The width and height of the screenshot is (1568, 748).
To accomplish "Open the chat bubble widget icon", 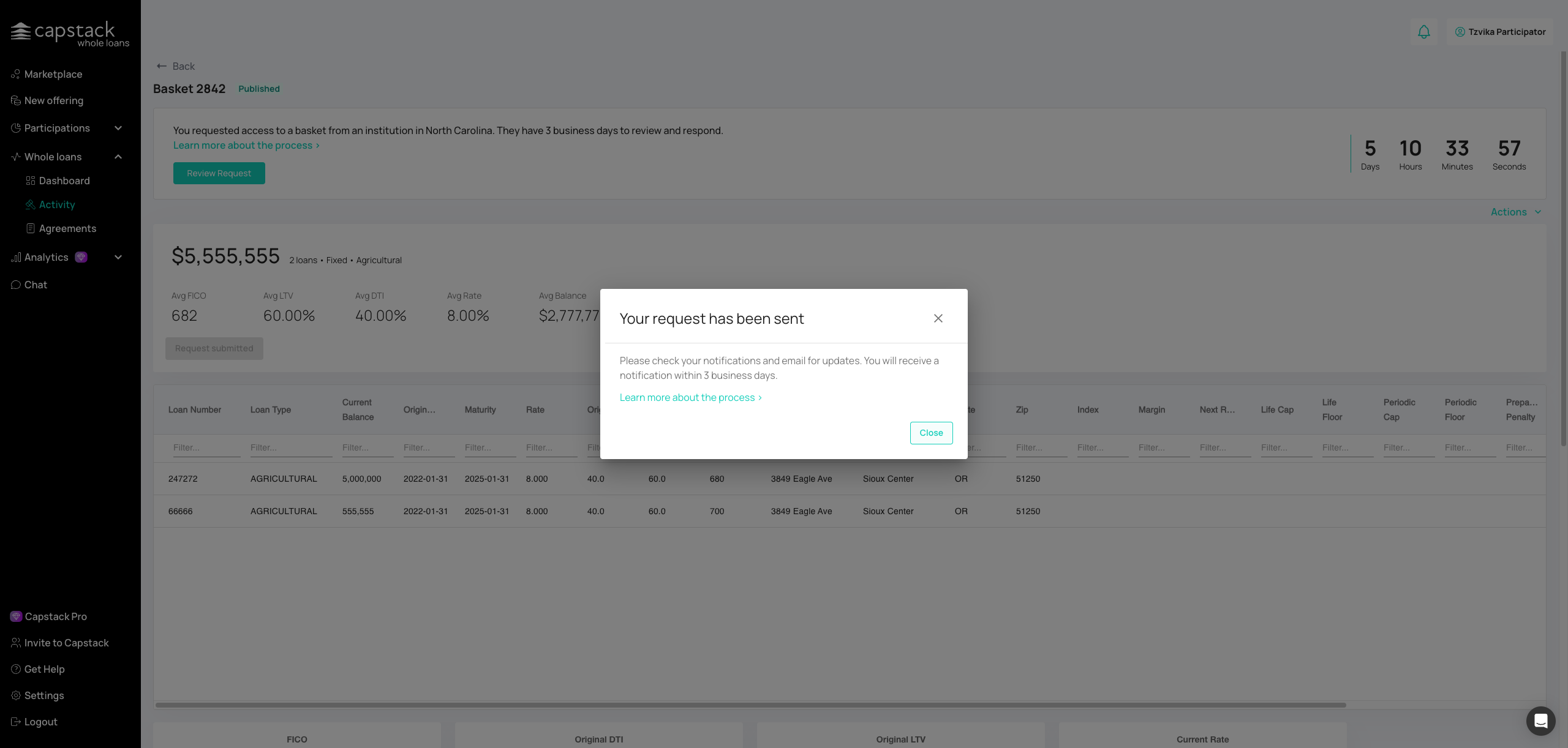I will click(x=1540, y=720).
